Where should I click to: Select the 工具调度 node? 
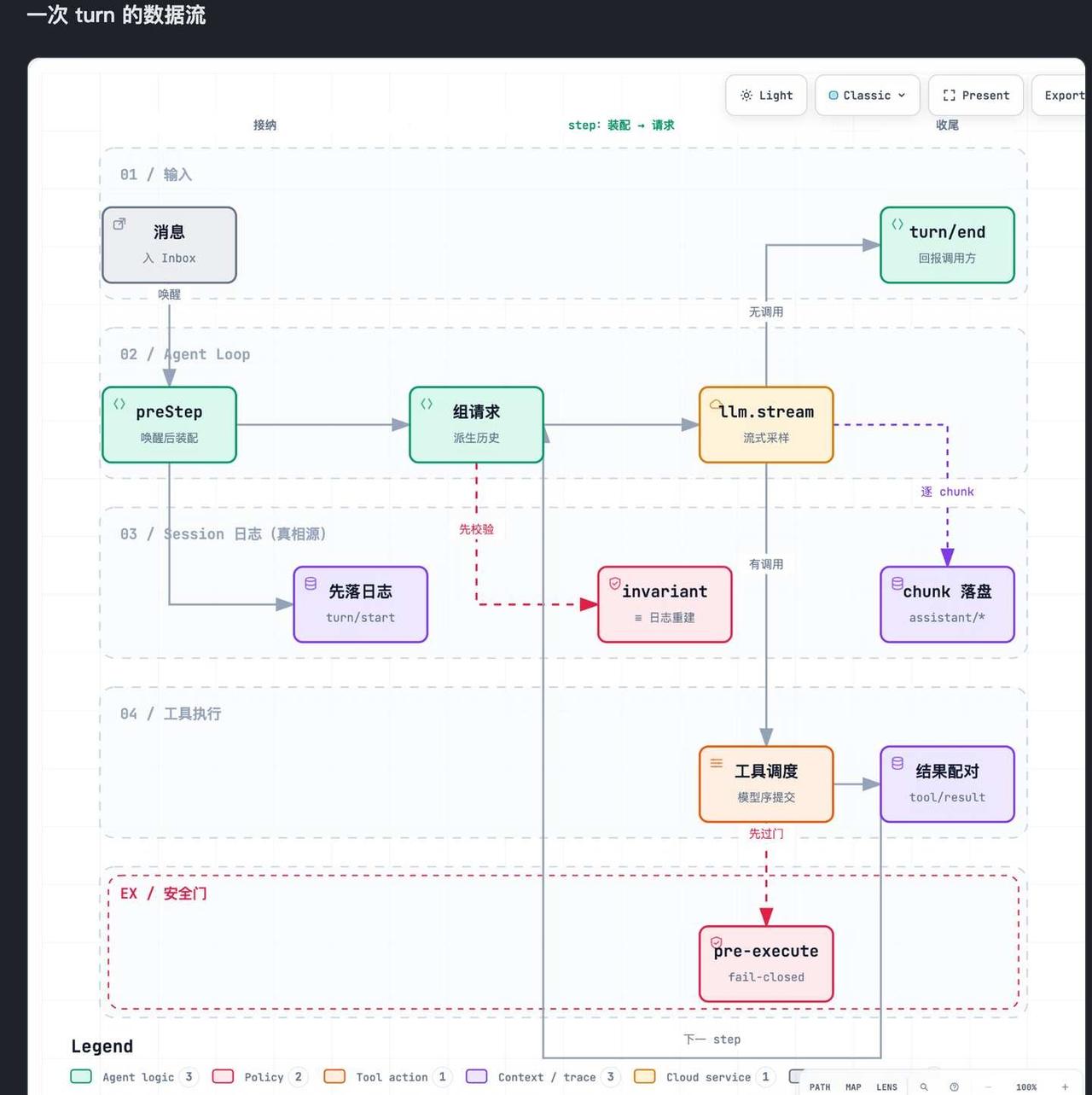click(766, 784)
